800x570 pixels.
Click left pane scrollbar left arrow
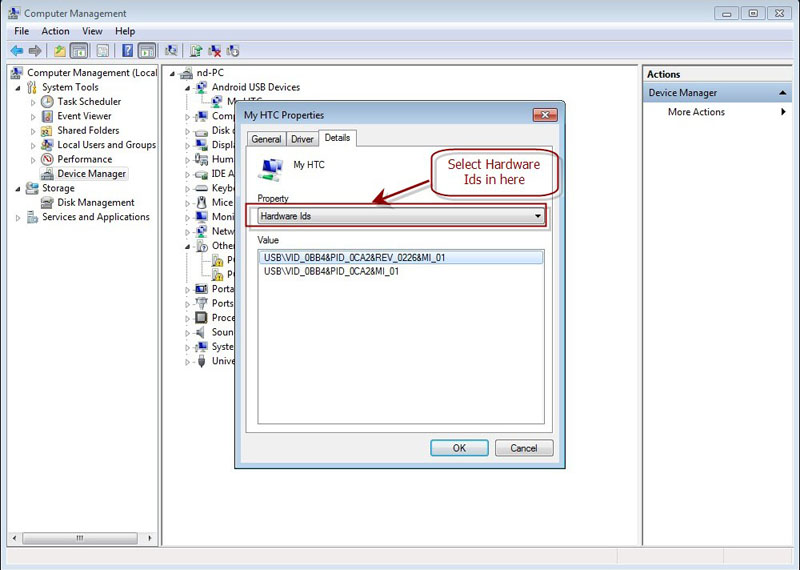point(14,538)
